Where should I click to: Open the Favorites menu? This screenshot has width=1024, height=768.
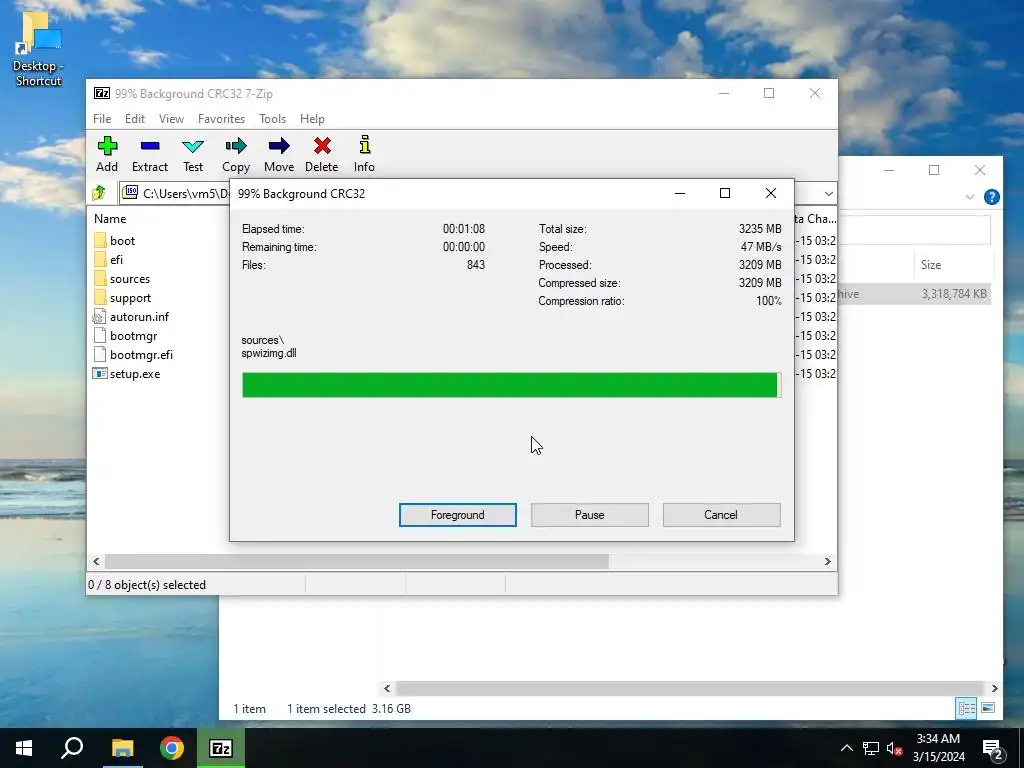[221, 119]
